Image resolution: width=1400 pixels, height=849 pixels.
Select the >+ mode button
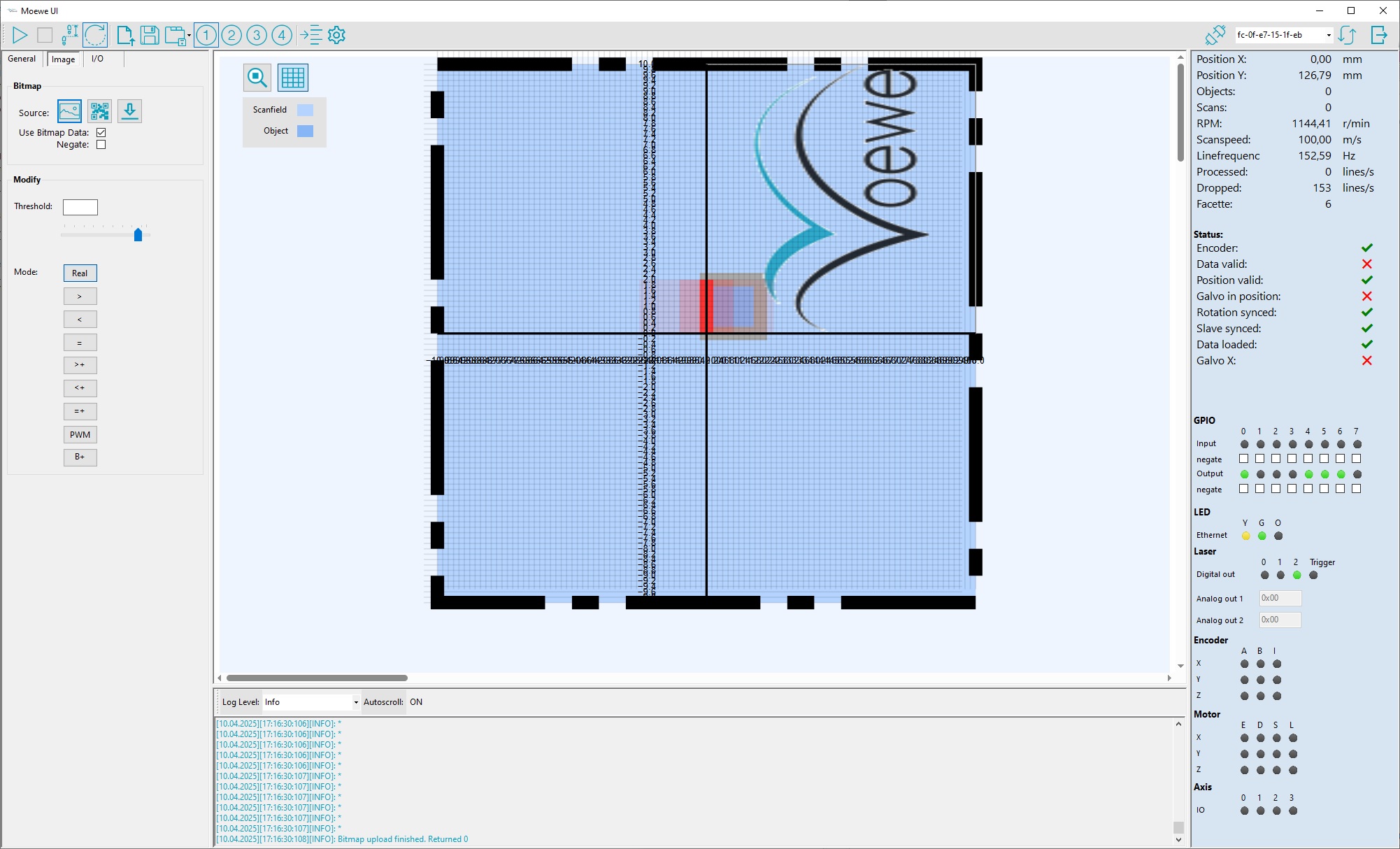pyautogui.click(x=80, y=365)
